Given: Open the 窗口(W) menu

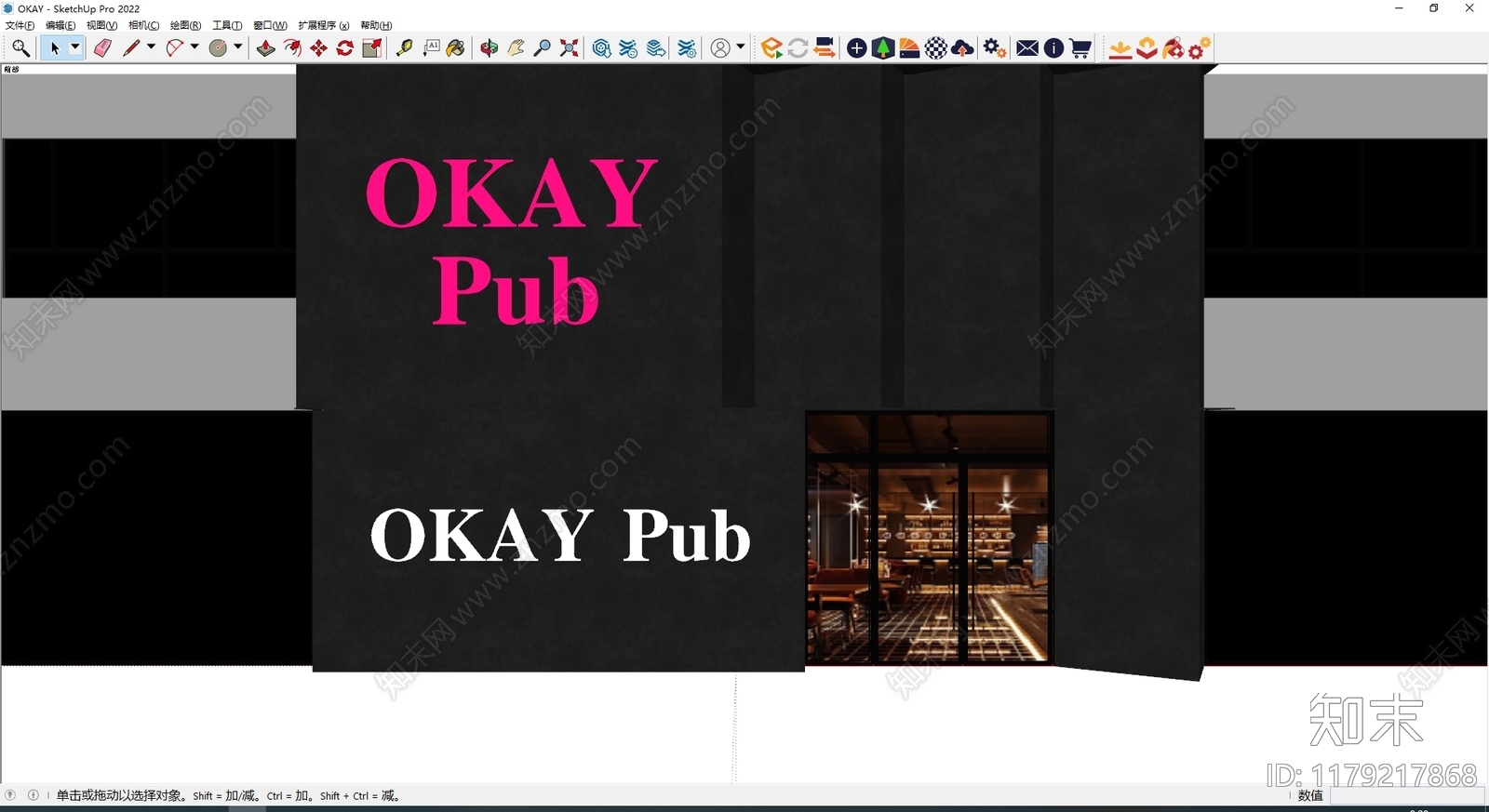Looking at the screenshot, I should (x=270, y=25).
